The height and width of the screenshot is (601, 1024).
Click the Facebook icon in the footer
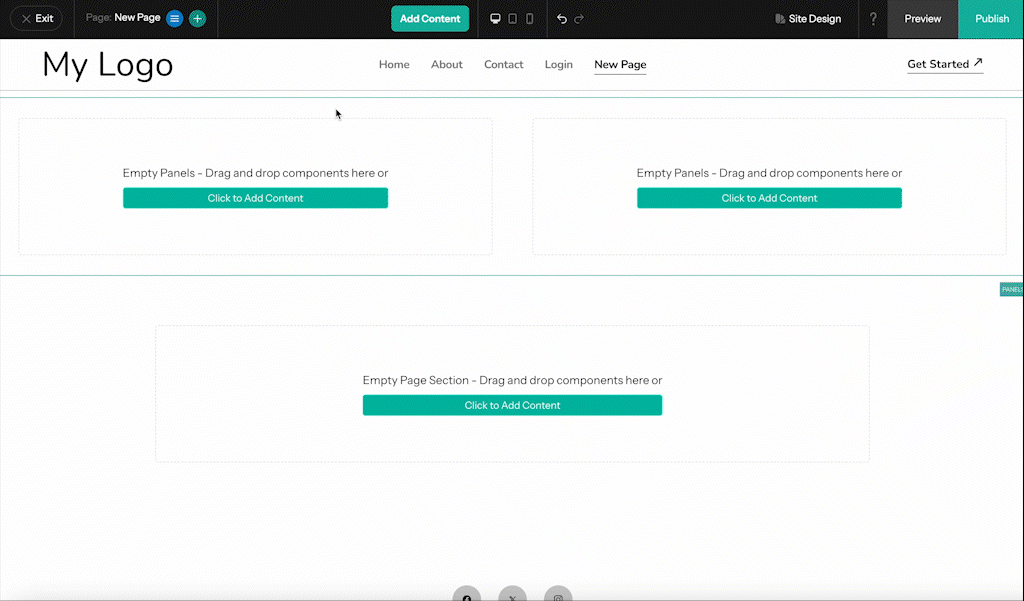point(466,596)
